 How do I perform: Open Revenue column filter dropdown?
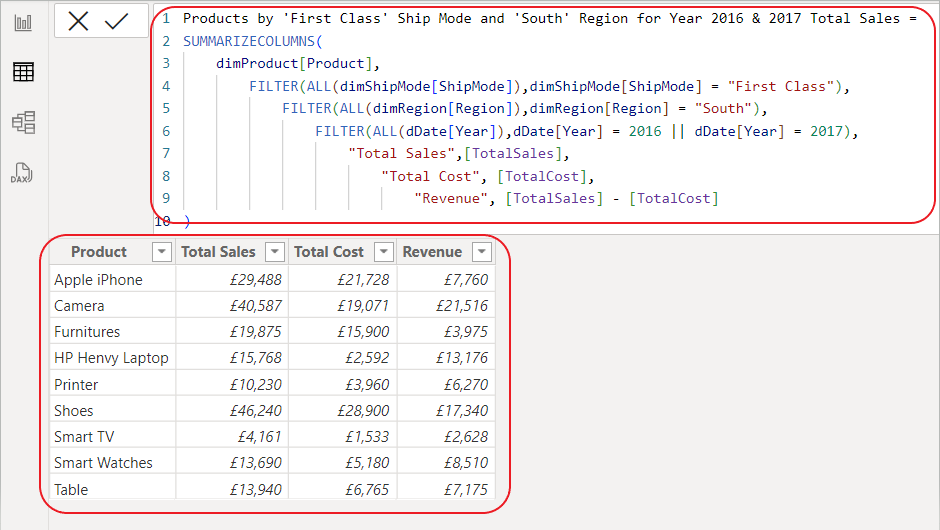[x=482, y=252]
